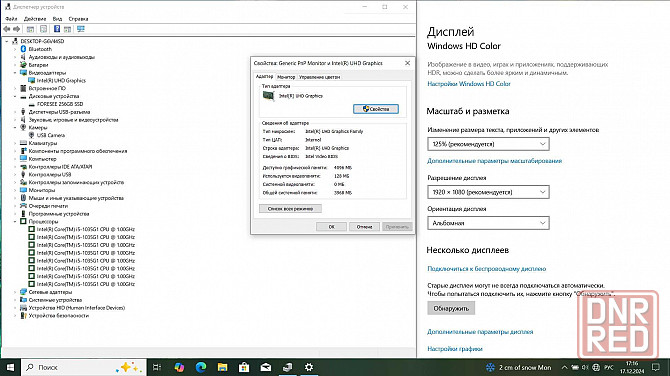Select Контроллеры USB category
This screenshot has width=670, height=376.
(50, 174)
